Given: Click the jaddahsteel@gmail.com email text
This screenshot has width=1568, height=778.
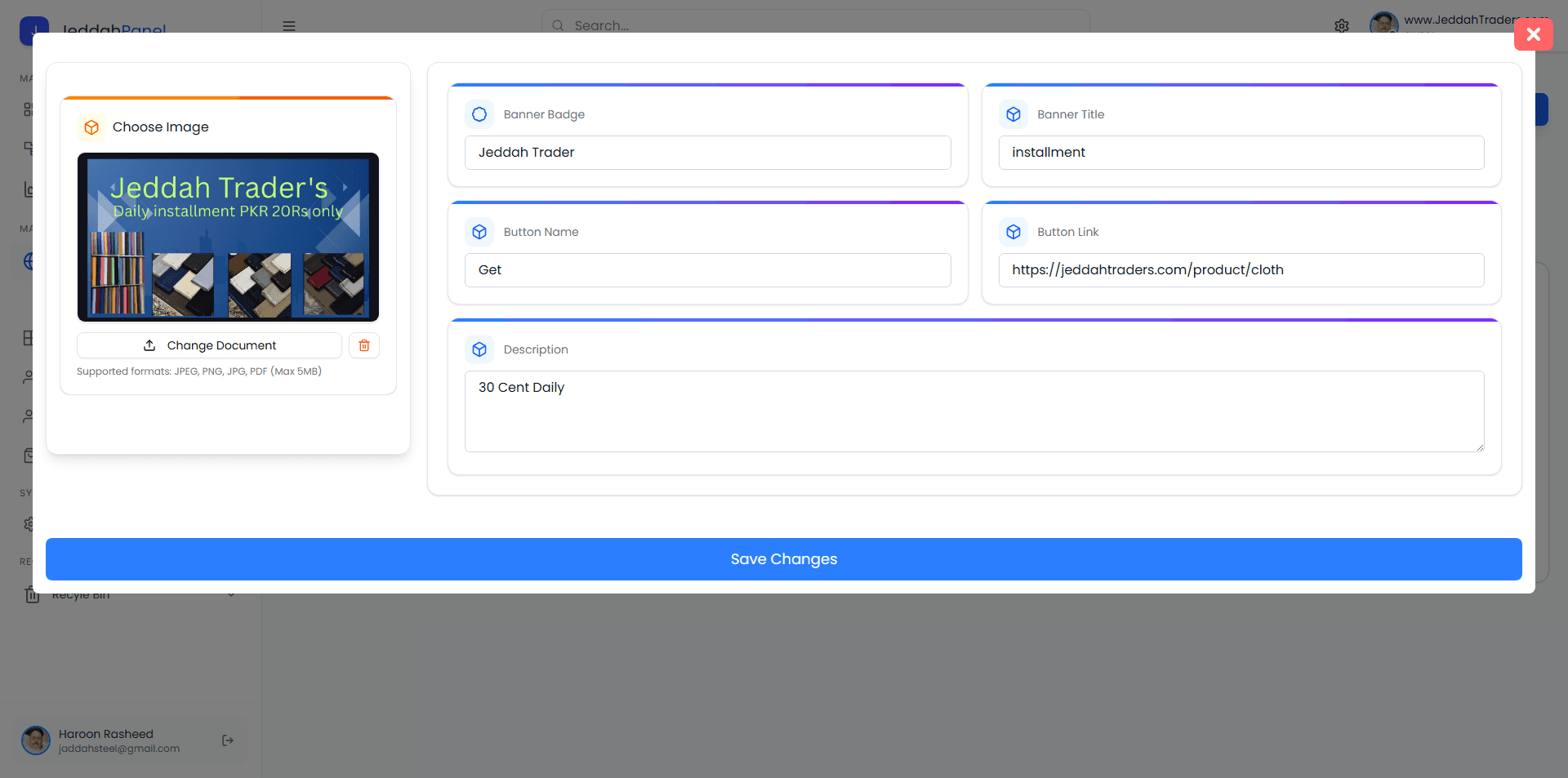Looking at the screenshot, I should pyautogui.click(x=119, y=749).
